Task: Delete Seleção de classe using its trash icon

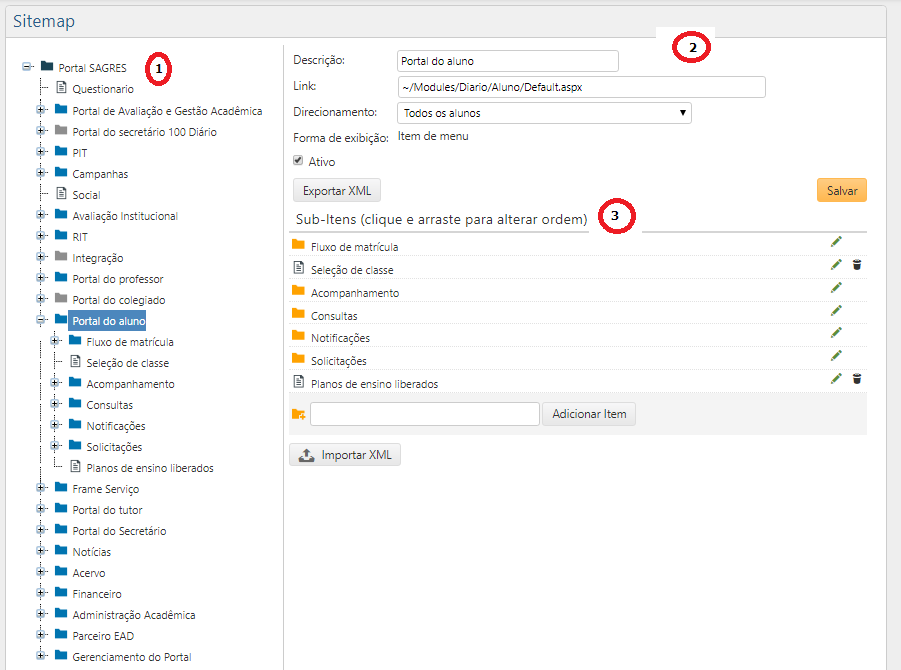Action: pyautogui.click(x=857, y=265)
